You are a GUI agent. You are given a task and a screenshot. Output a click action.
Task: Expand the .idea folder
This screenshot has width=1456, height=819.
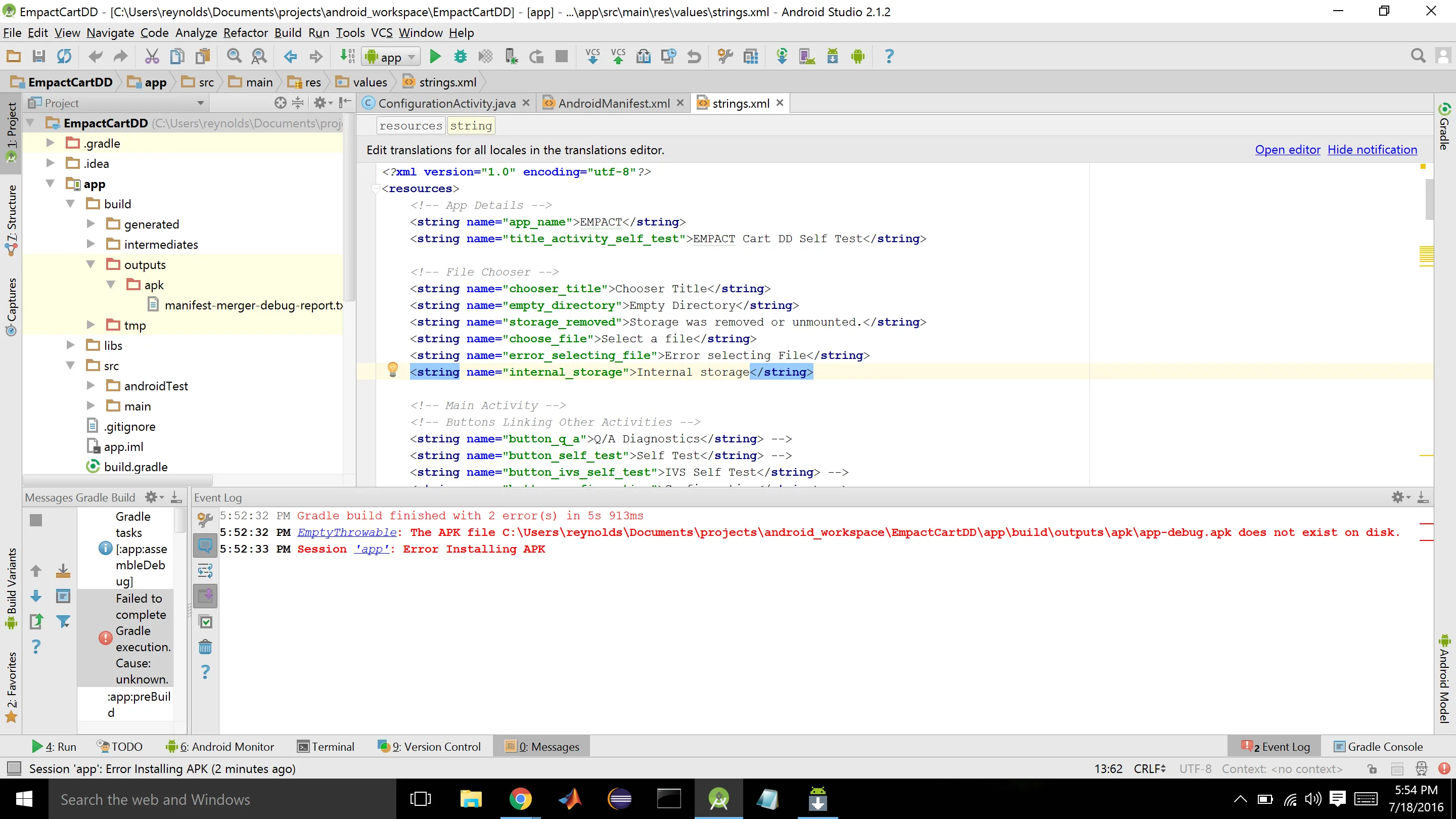[51, 163]
